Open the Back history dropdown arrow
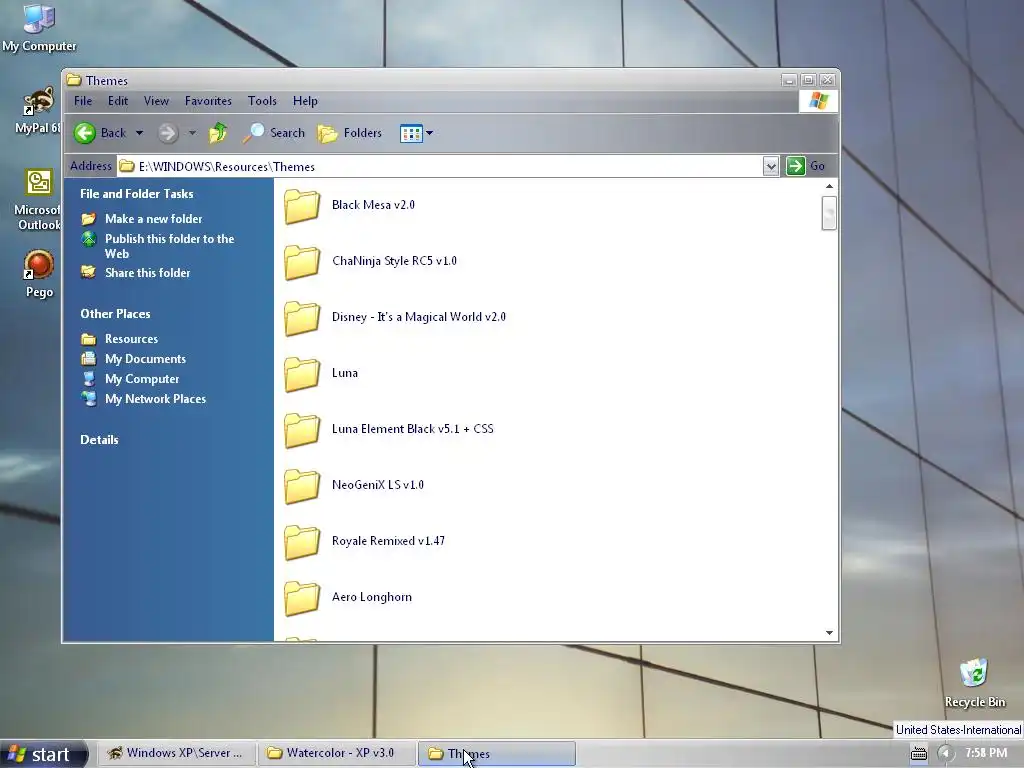1024x768 pixels. [139, 133]
